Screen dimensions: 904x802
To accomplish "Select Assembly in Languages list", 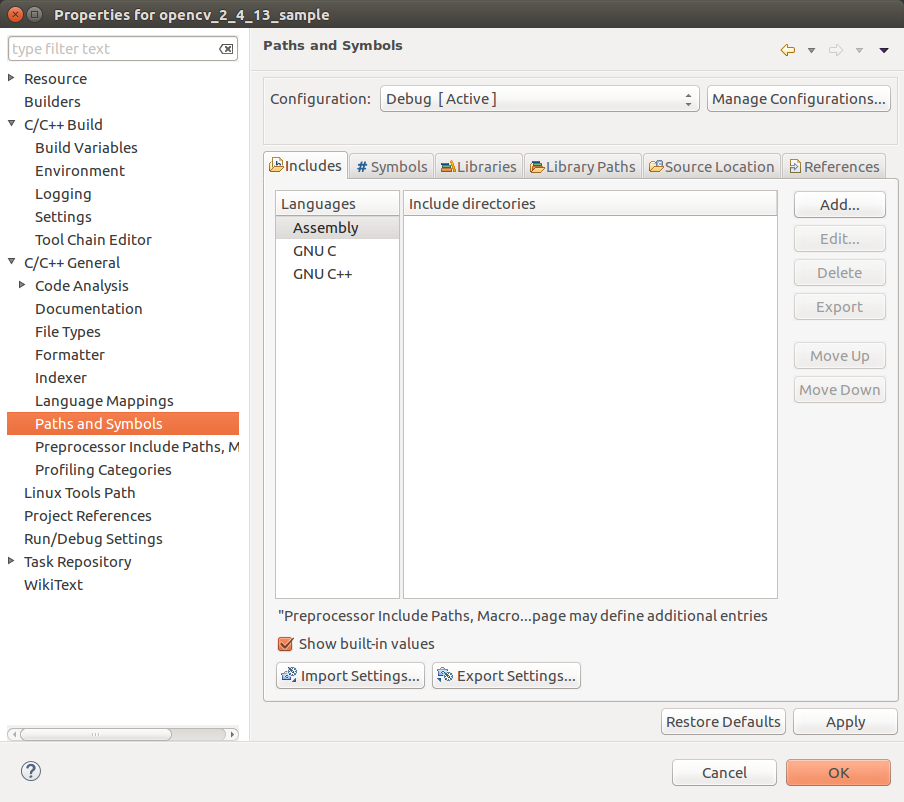I will click(337, 228).
